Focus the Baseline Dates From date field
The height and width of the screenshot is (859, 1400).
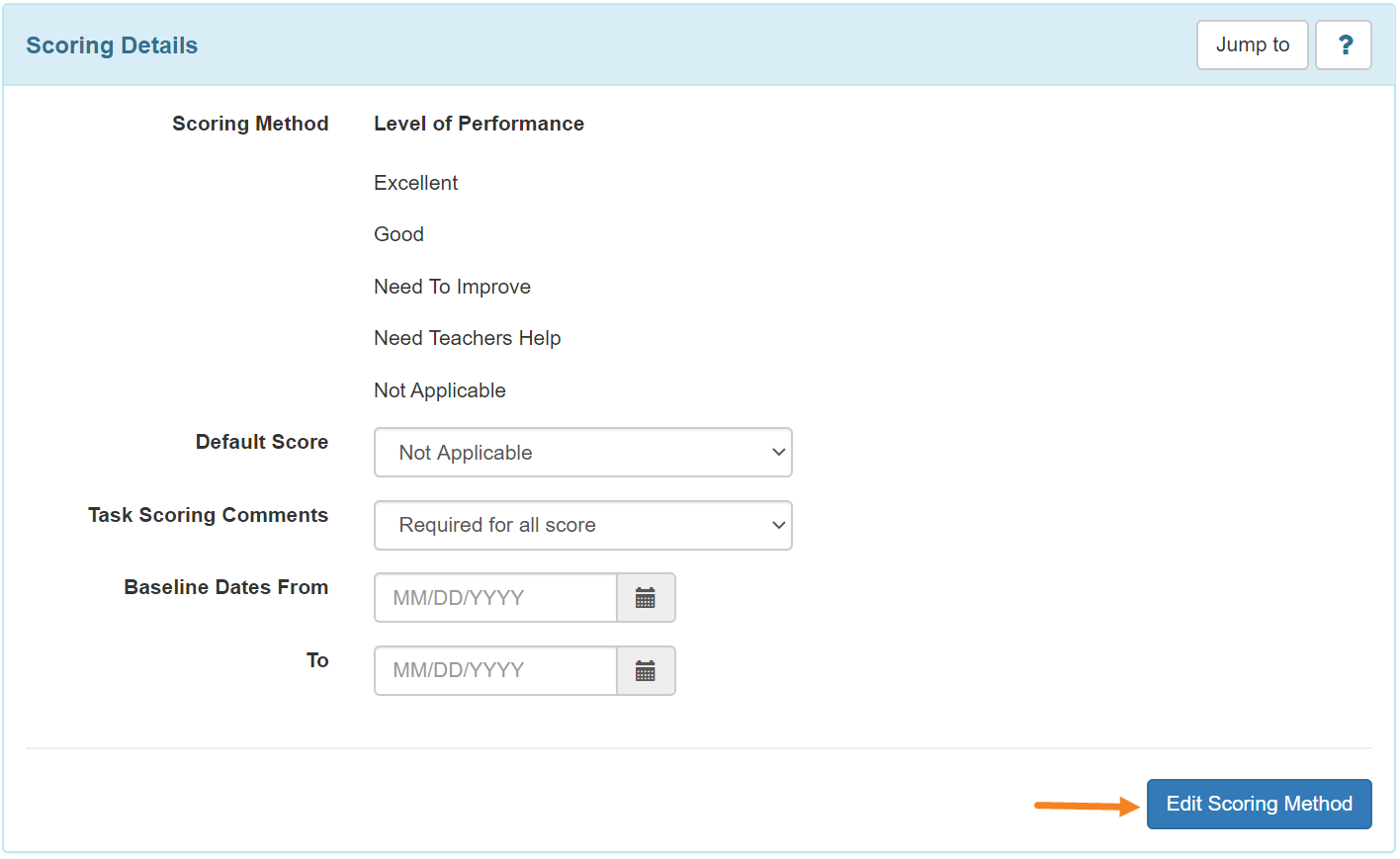[495, 598]
